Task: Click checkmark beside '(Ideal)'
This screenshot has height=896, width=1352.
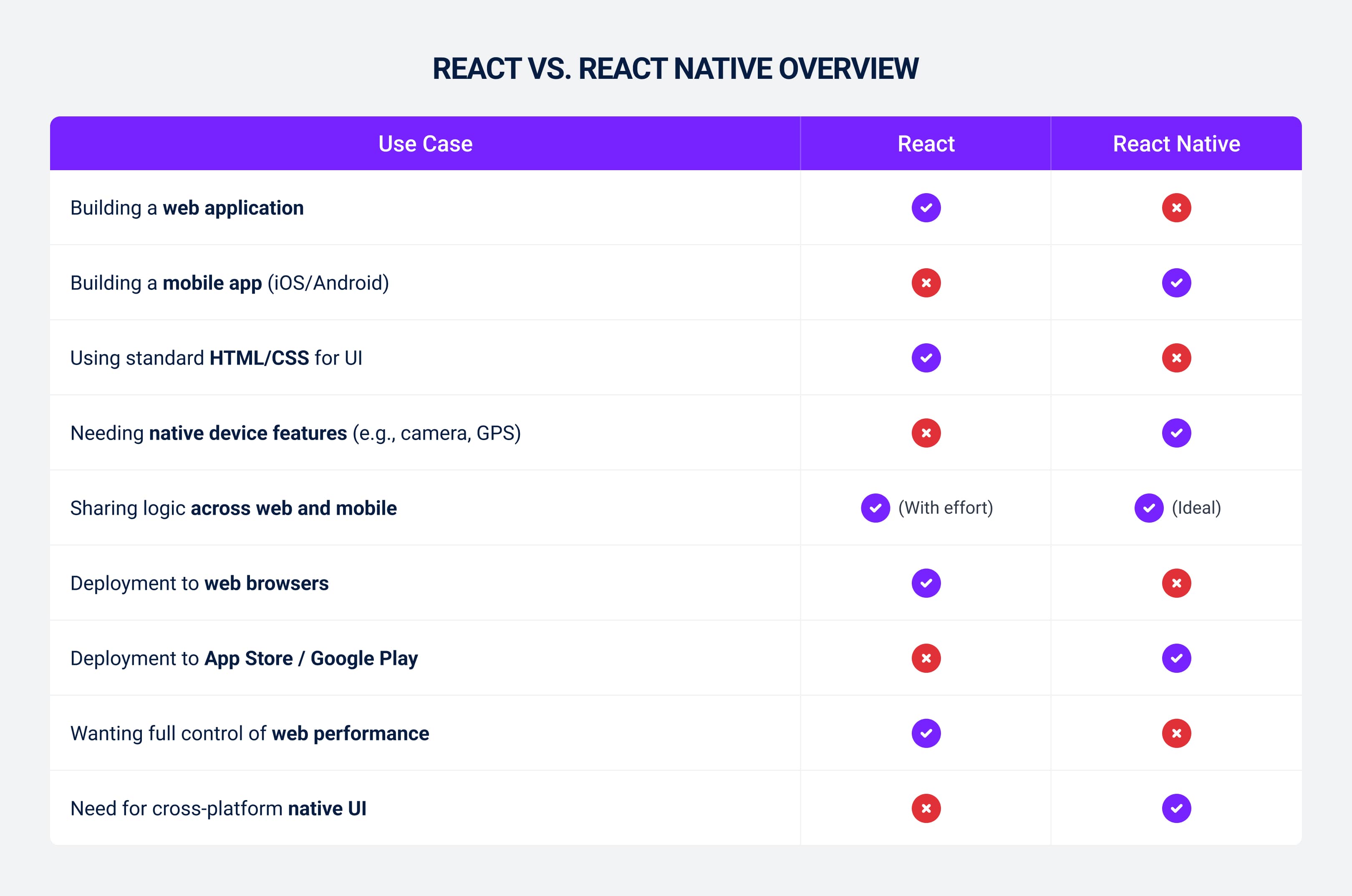Action: 1149,508
